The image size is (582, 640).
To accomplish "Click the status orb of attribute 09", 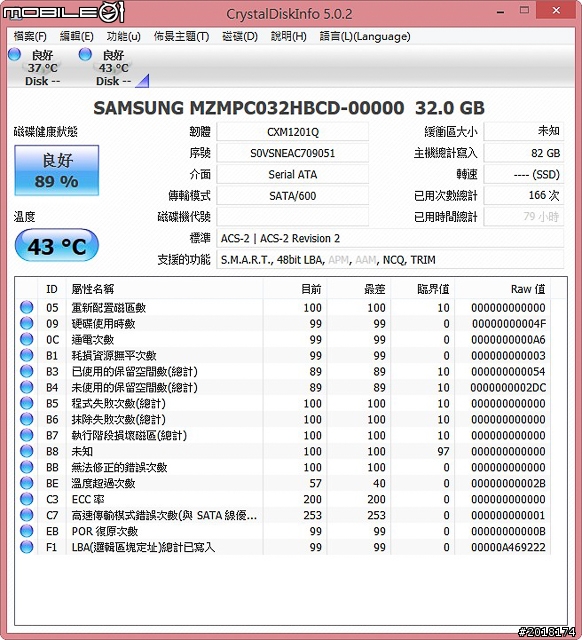I will (27, 323).
